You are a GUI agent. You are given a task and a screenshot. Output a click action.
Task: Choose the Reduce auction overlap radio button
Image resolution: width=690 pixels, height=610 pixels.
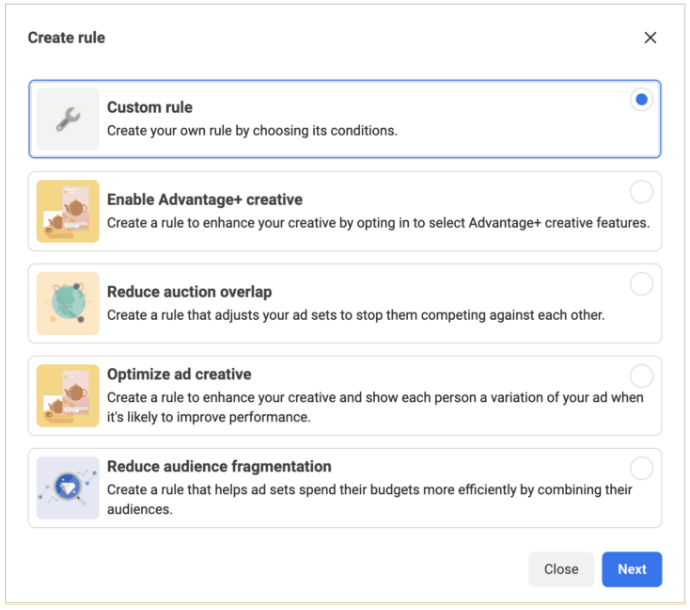[641, 284]
